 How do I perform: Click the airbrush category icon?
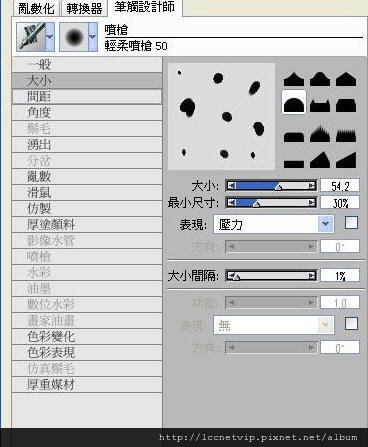pyautogui.click(x=31, y=37)
